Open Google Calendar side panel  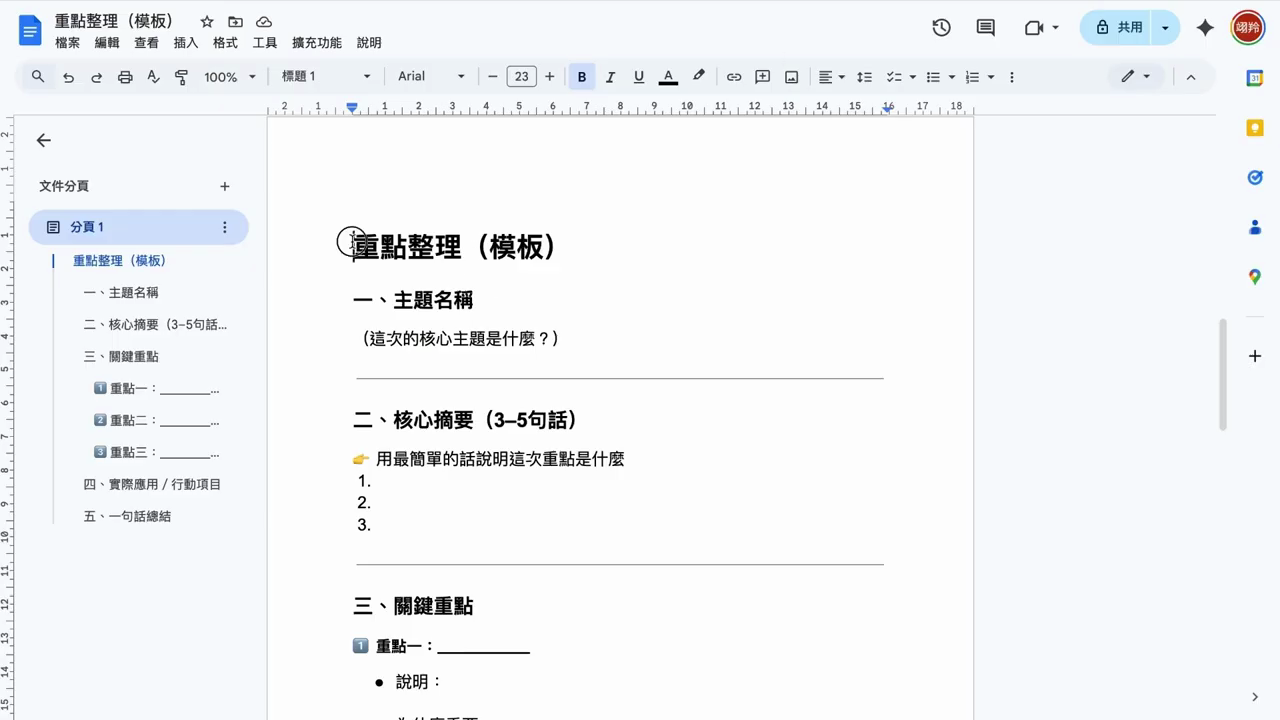tap(1255, 78)
